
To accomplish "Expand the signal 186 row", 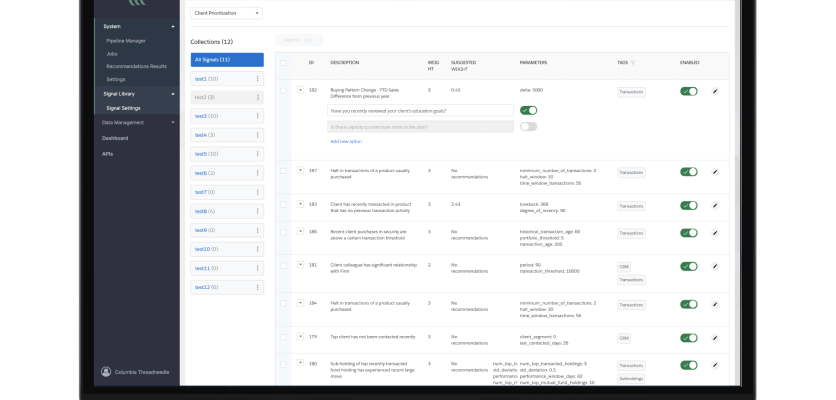I will 300,231.
